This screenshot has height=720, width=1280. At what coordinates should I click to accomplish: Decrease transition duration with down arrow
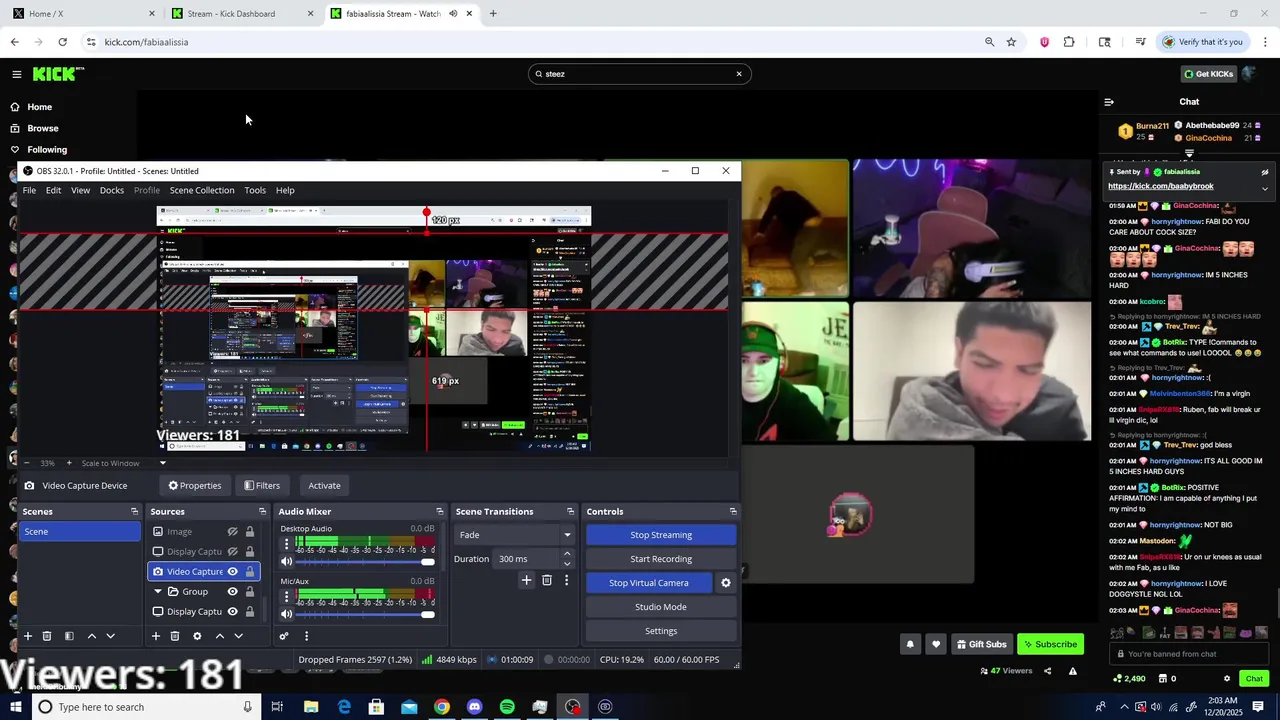pos(567,564)
